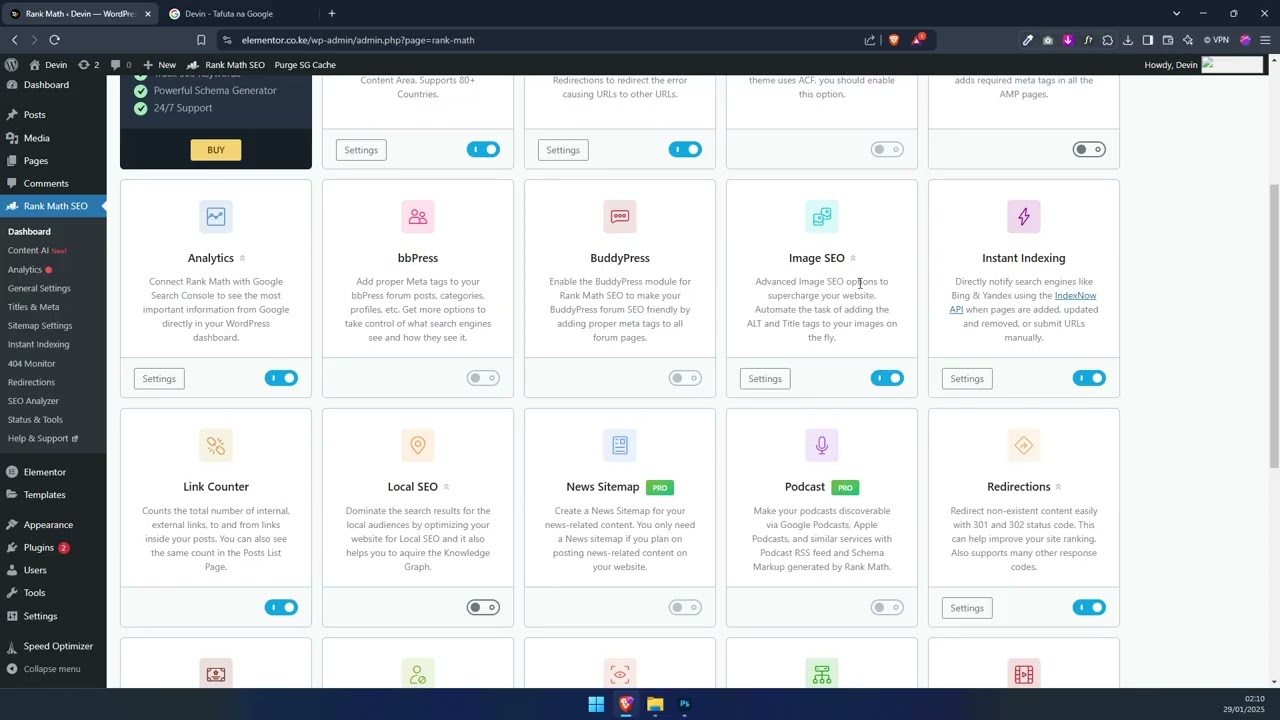Open Sitemap Settings submenu item
The image size is (1280, 720).
point(40,326)
